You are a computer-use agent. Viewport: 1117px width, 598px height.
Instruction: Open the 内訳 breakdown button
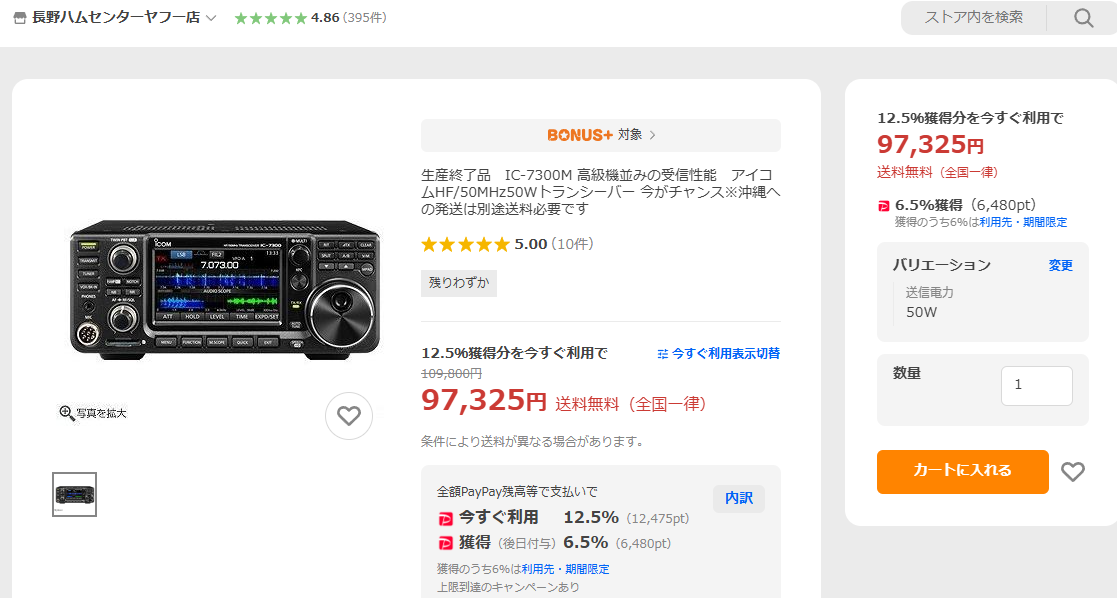click(x=738, y=498)
